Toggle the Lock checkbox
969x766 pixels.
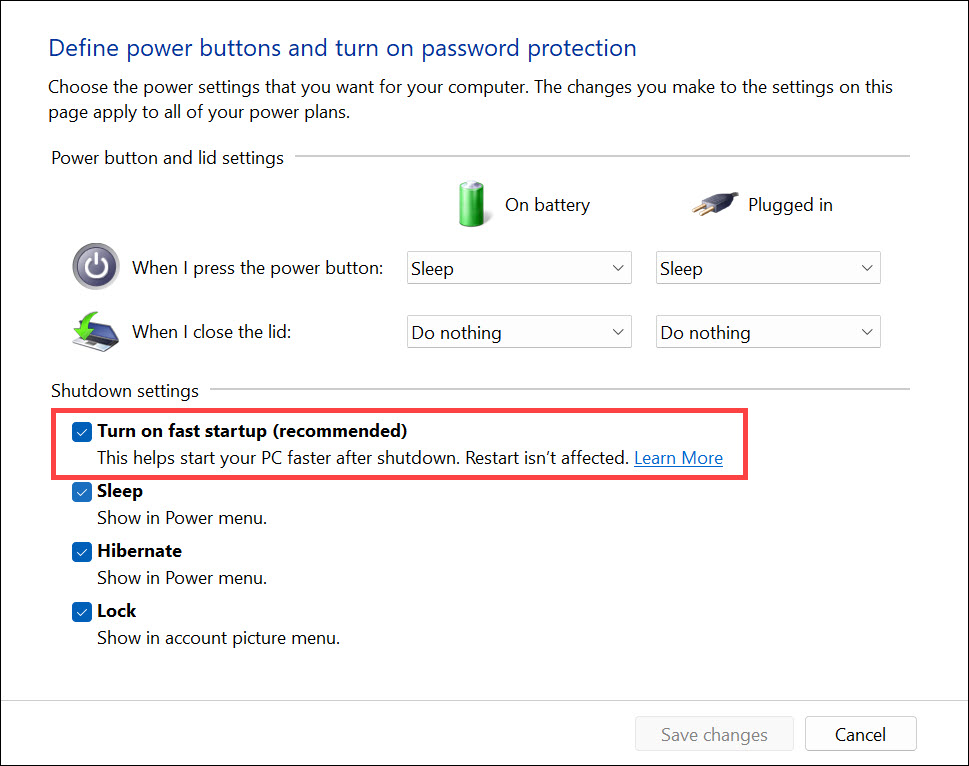coord(82,612)
